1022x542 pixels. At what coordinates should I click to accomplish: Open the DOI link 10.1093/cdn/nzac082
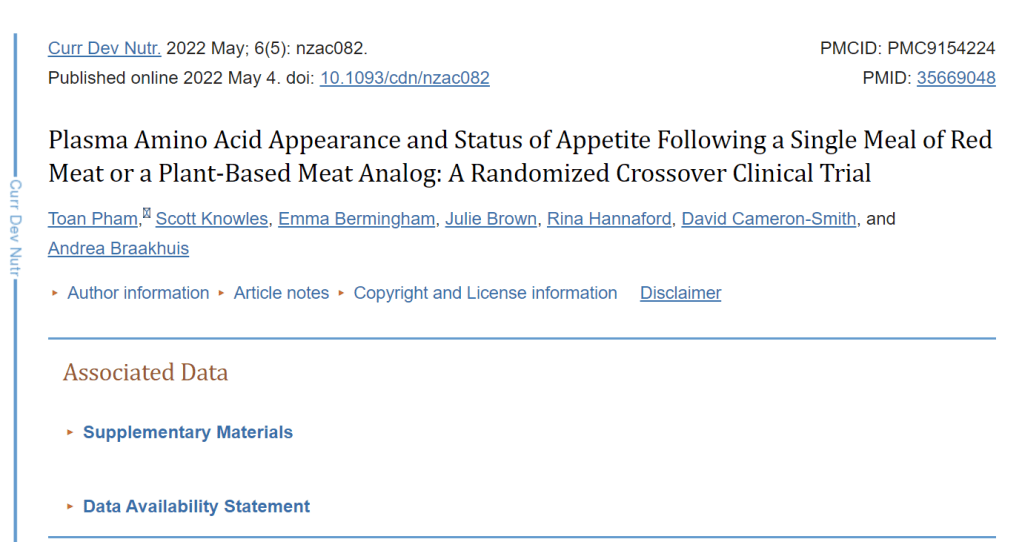(404, 77)
